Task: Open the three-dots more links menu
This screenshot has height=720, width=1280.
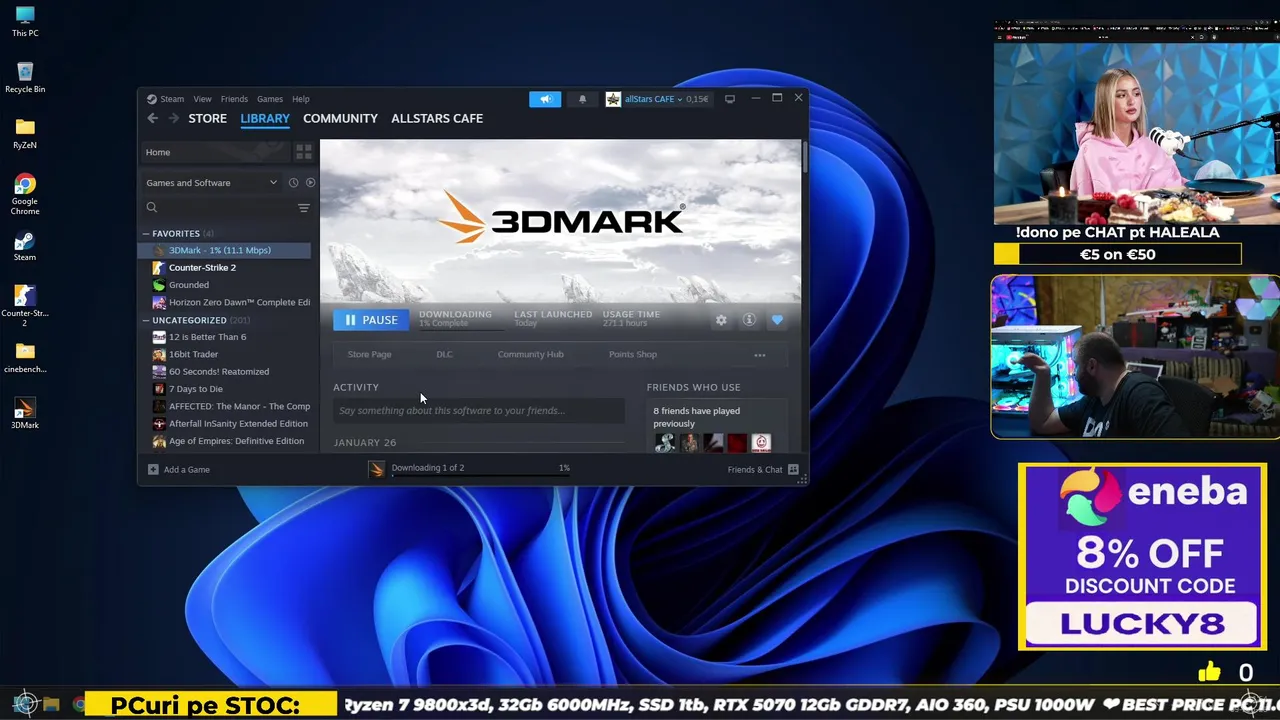Action: pyautogui.click(x=760, y=355)
